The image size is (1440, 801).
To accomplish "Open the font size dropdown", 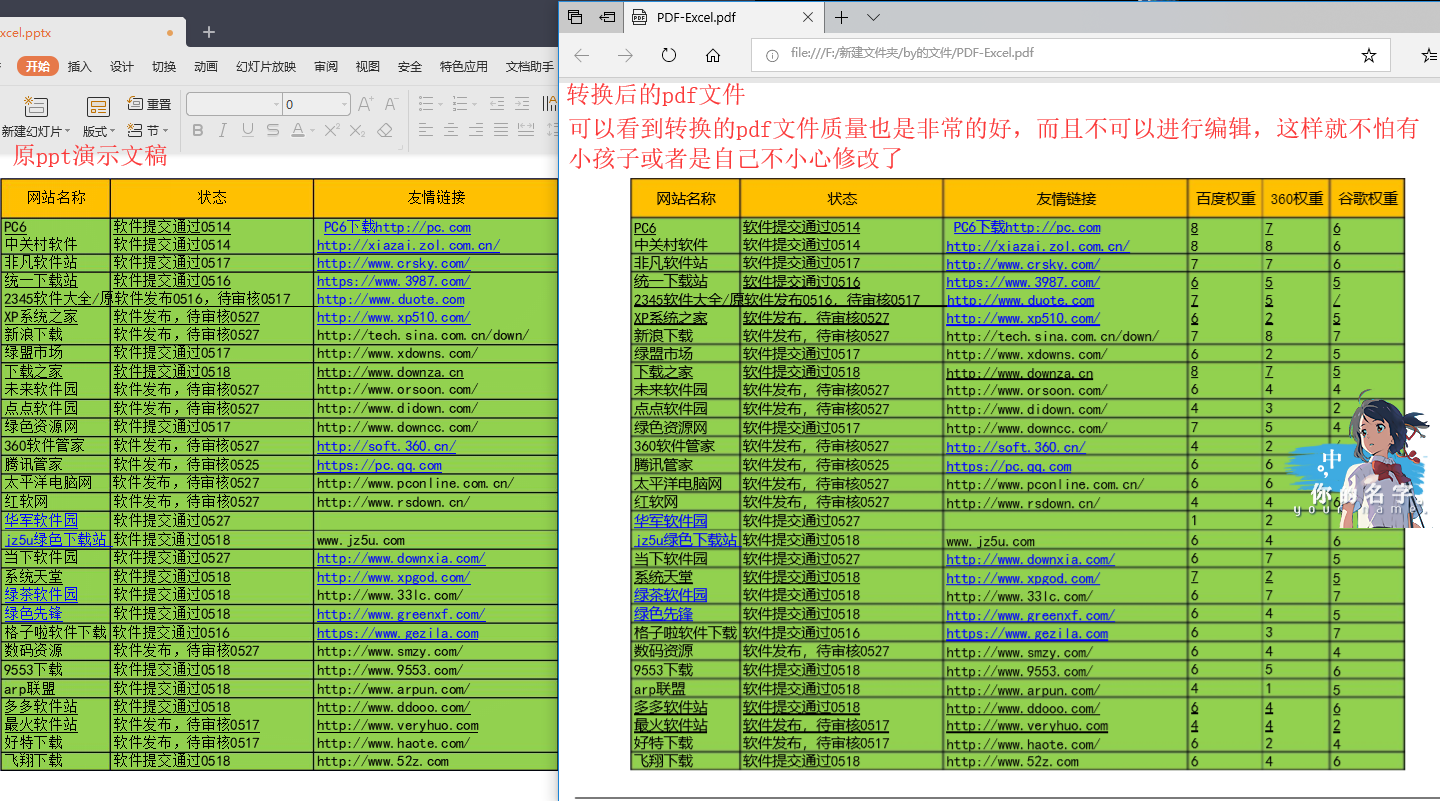I will click(x=344, y=105).
